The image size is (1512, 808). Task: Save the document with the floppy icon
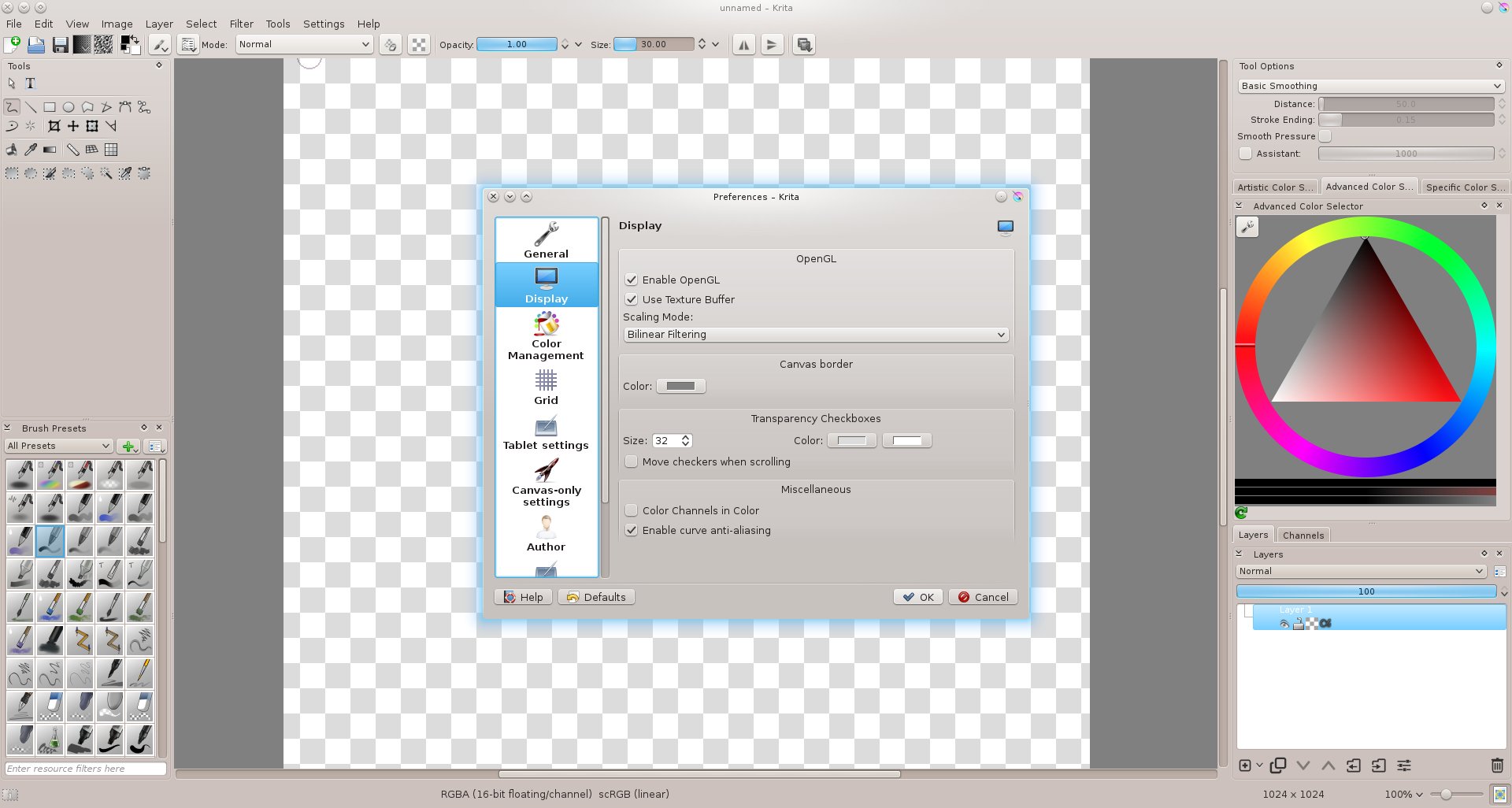[x=60, y=45]
